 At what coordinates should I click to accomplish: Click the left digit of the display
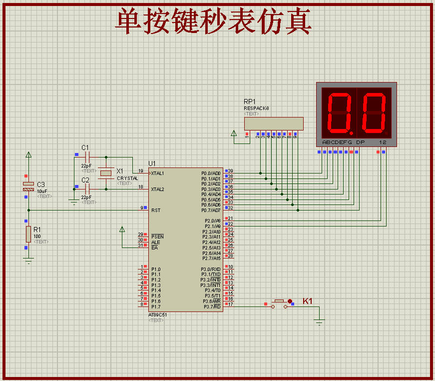point(339,112)
